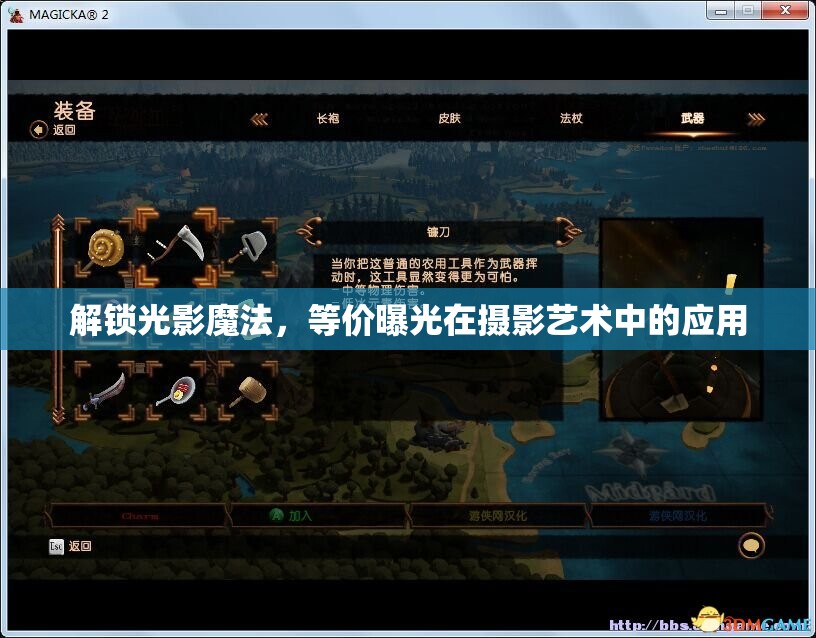The image size is (816, 638).
Task: Switch to the 皮肤 tab
Action: [x=449, y=119]
